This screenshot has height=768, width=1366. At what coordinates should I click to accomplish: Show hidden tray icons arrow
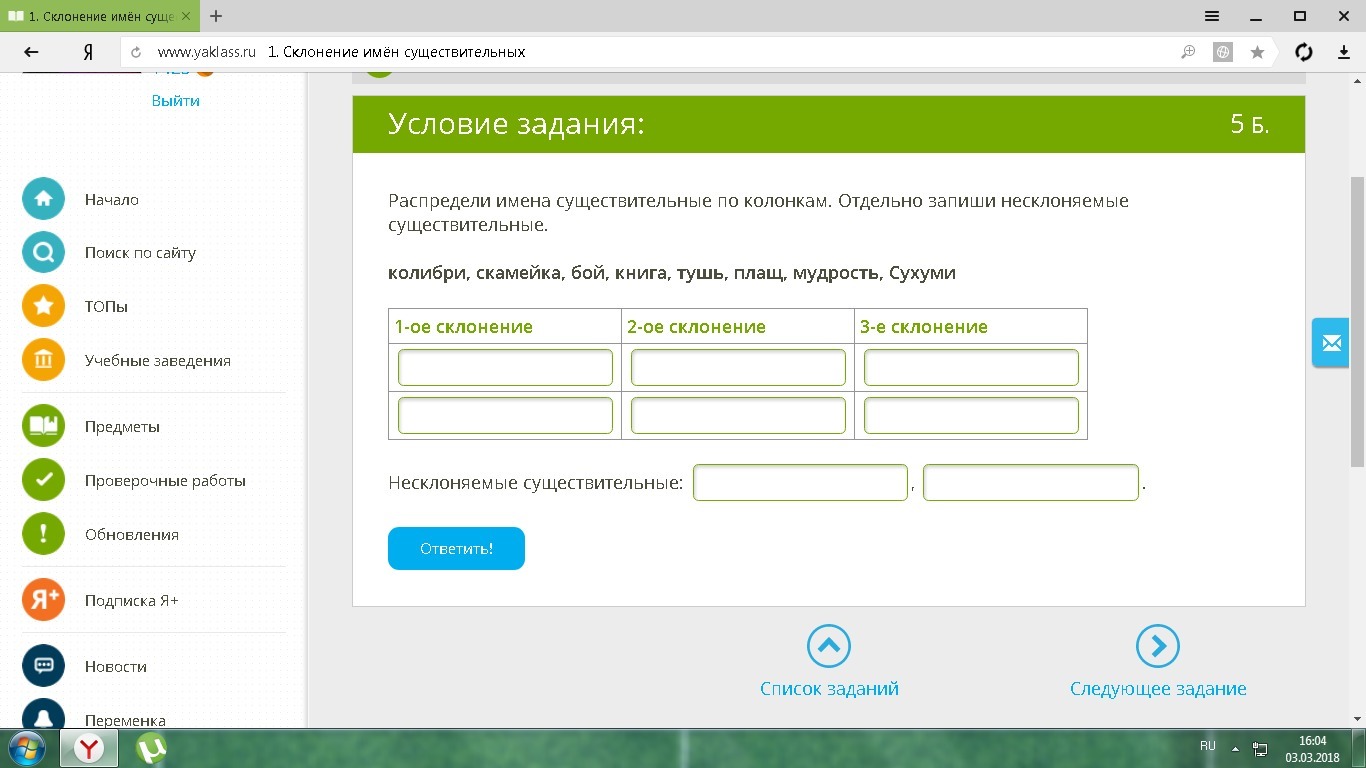1235,747
